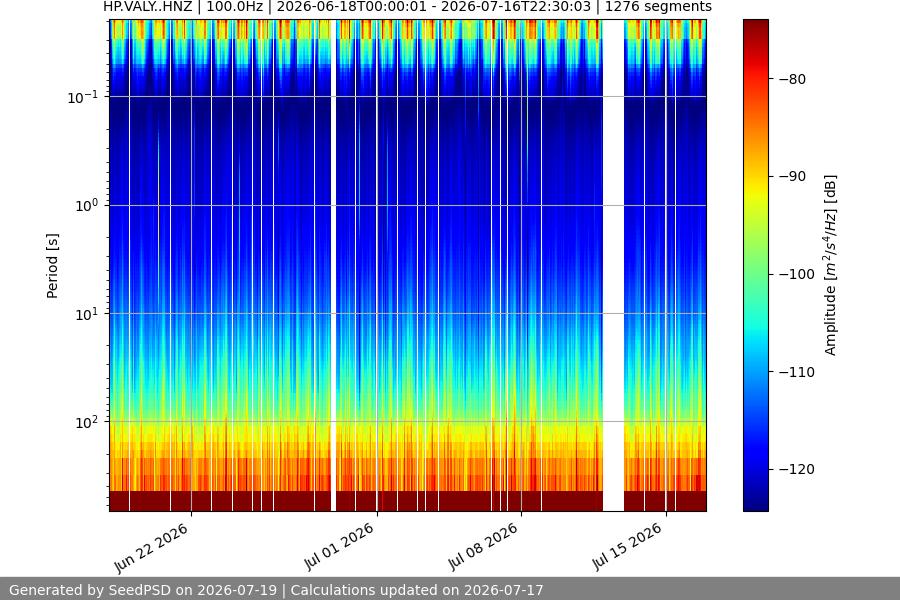Screen dimensions: 900x600
Task: Click 'Calculations updated on 2026-07-17' in footer
Action: [x=417, y=590]
